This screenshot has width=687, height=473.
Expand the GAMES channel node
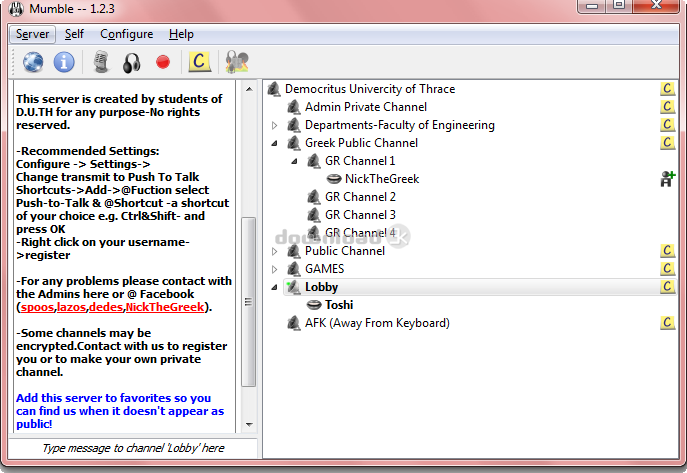(x=275, y=269)
